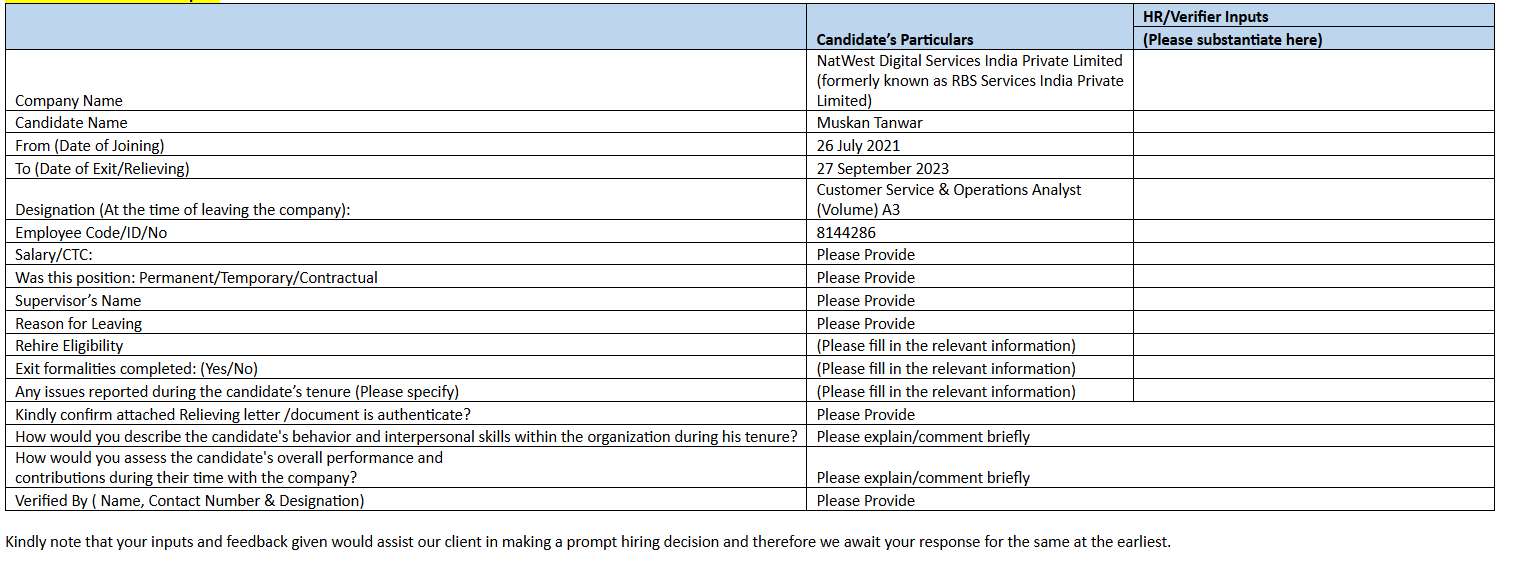Select the HR input cell for issues reported row
This screenshot has width=1533, height=568.
(x=1313, y=391)
